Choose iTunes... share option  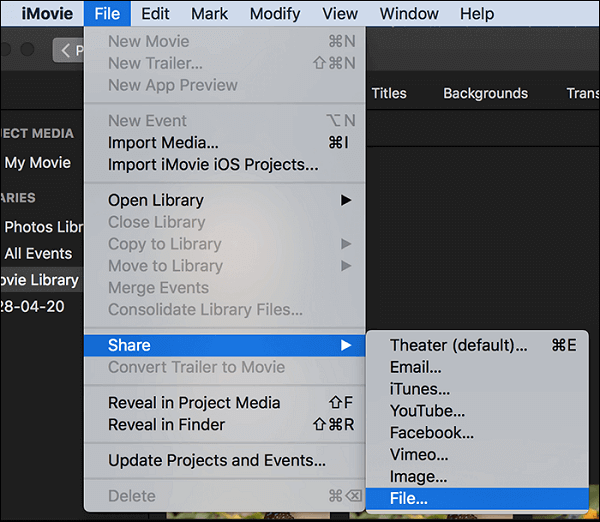click(x=419, y=389)
